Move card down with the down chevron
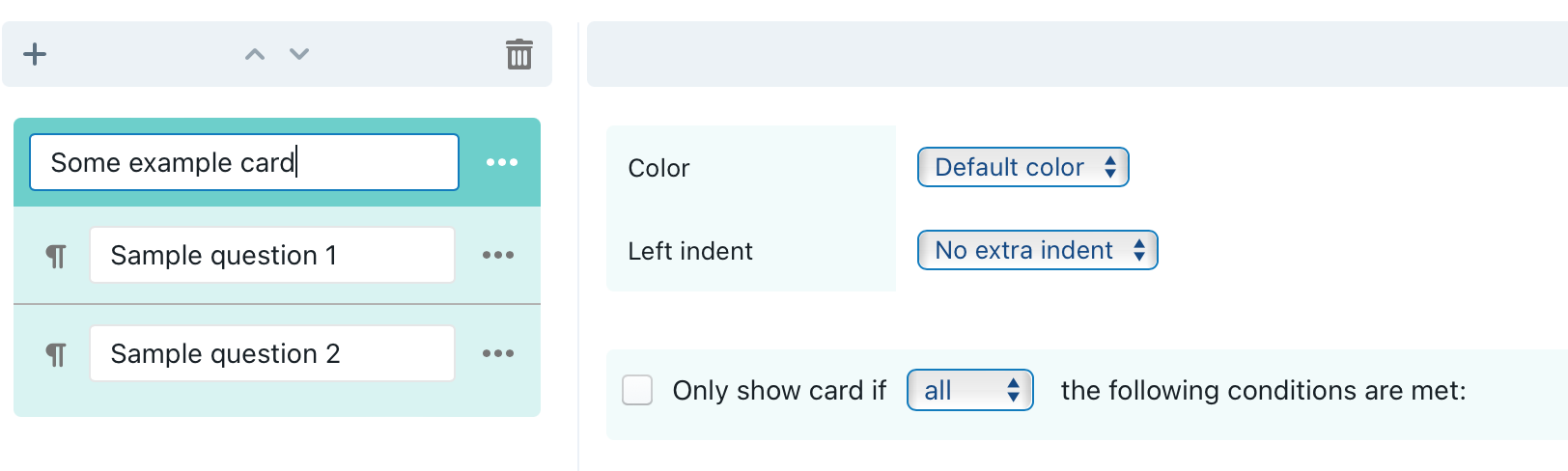The width and height of the screenshot is (1568, 471). click(x=299, y=54)
